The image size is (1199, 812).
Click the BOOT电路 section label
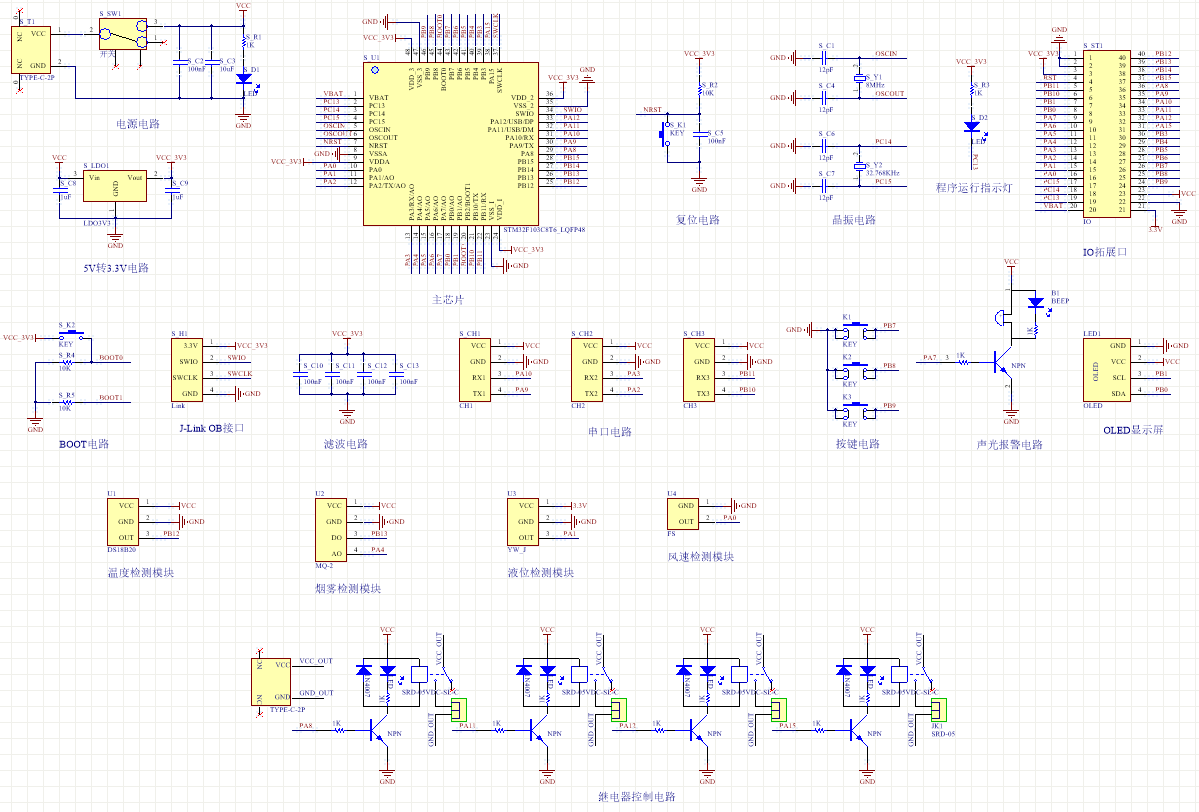pyautogui.click(x=84, y=443)
